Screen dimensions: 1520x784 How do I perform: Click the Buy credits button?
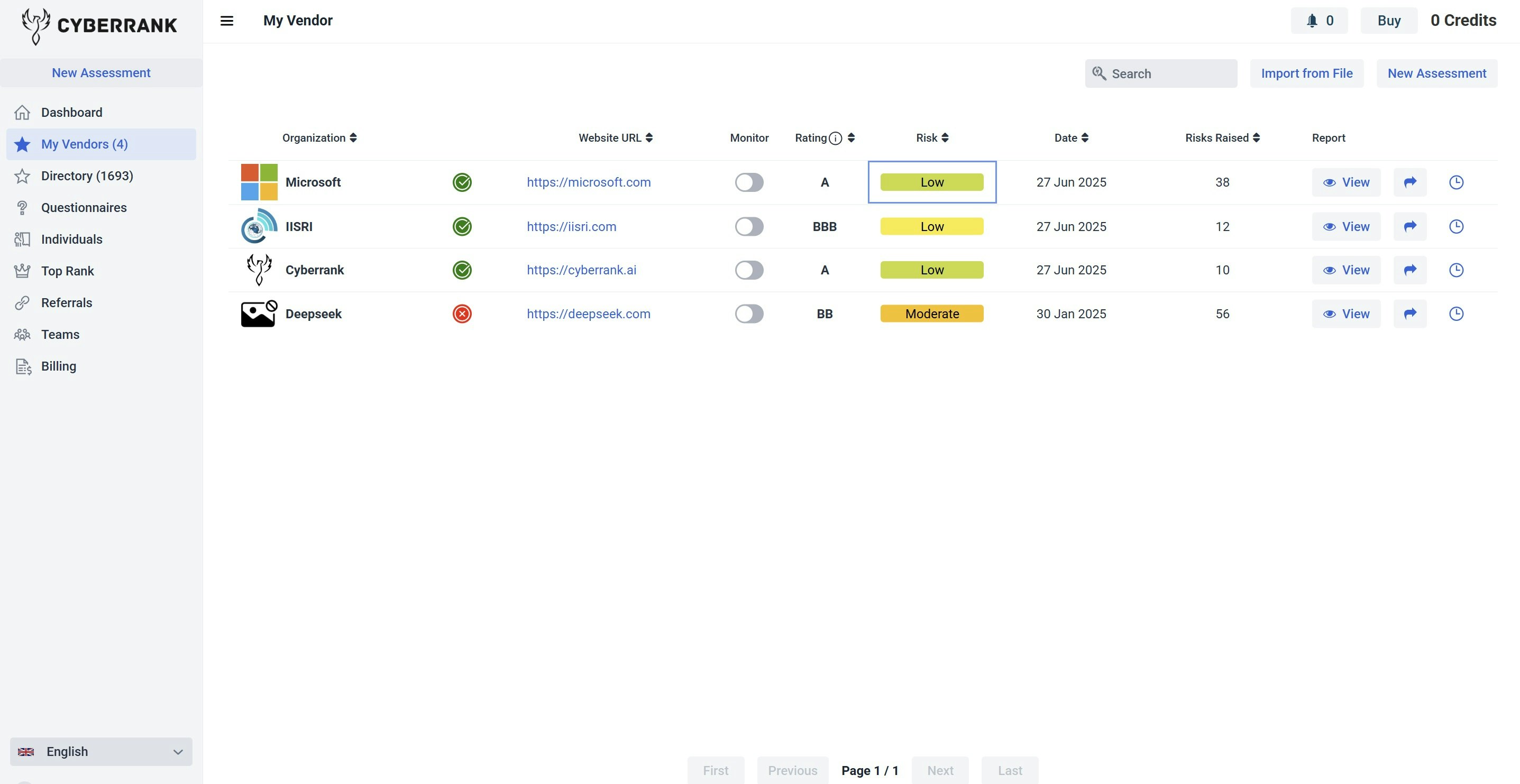1388,21
